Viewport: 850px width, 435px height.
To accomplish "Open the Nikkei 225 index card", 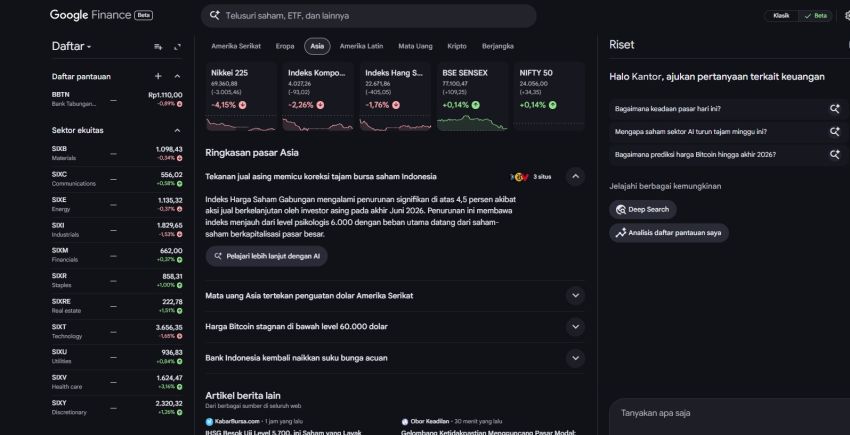I will [x=241, y=97].
